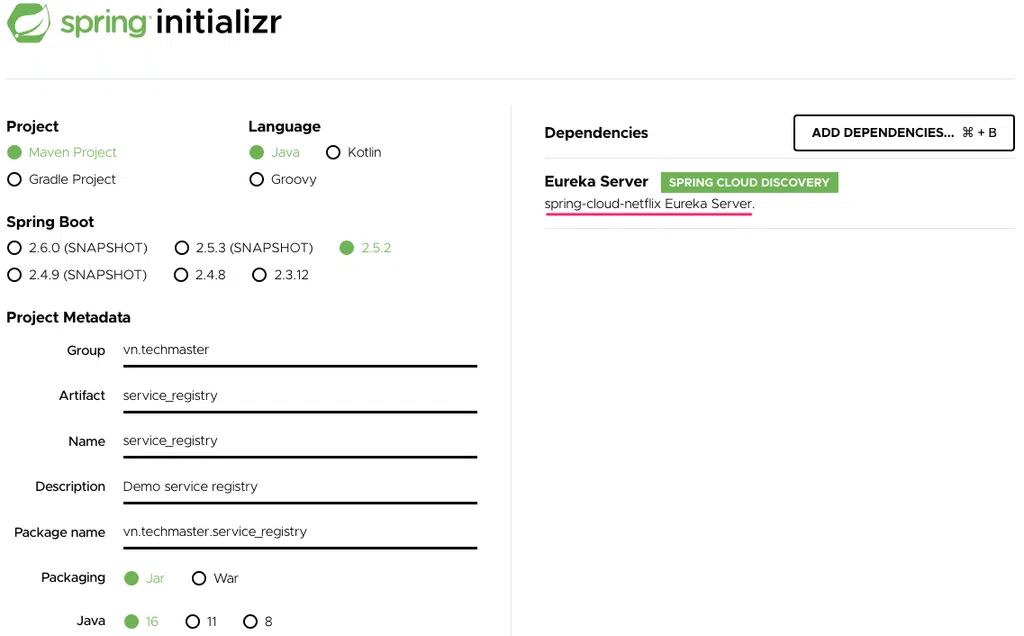Select Gradle Project option

click(x=15, y=180)
